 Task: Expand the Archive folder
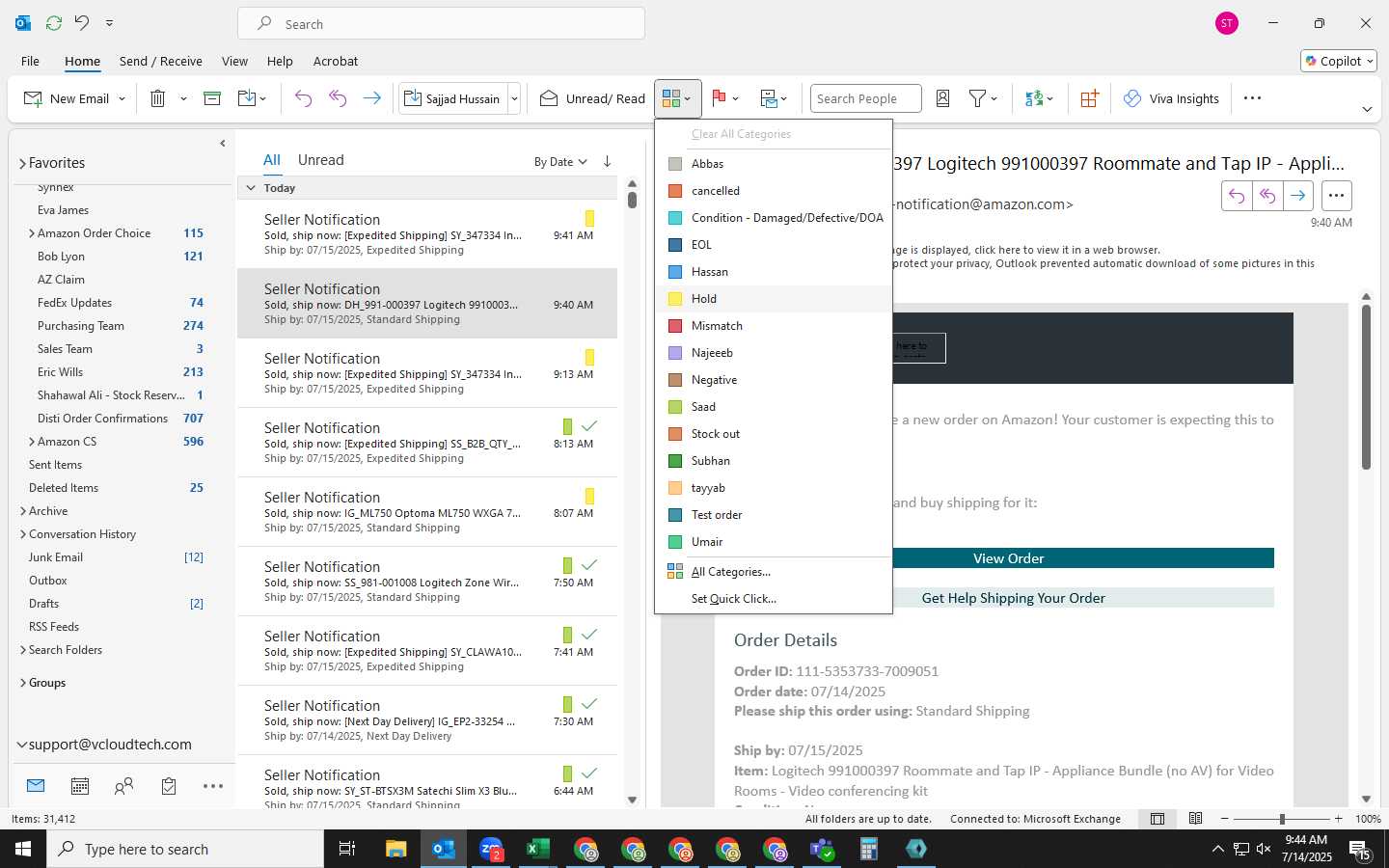tap(23, 511)
